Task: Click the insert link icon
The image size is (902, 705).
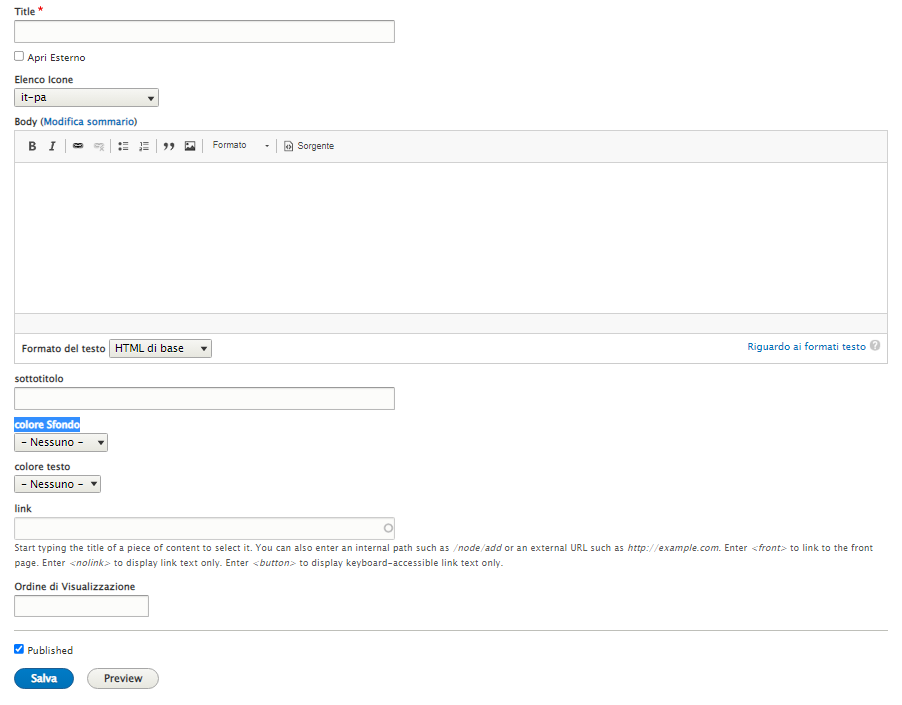Action: coord(78,146)
